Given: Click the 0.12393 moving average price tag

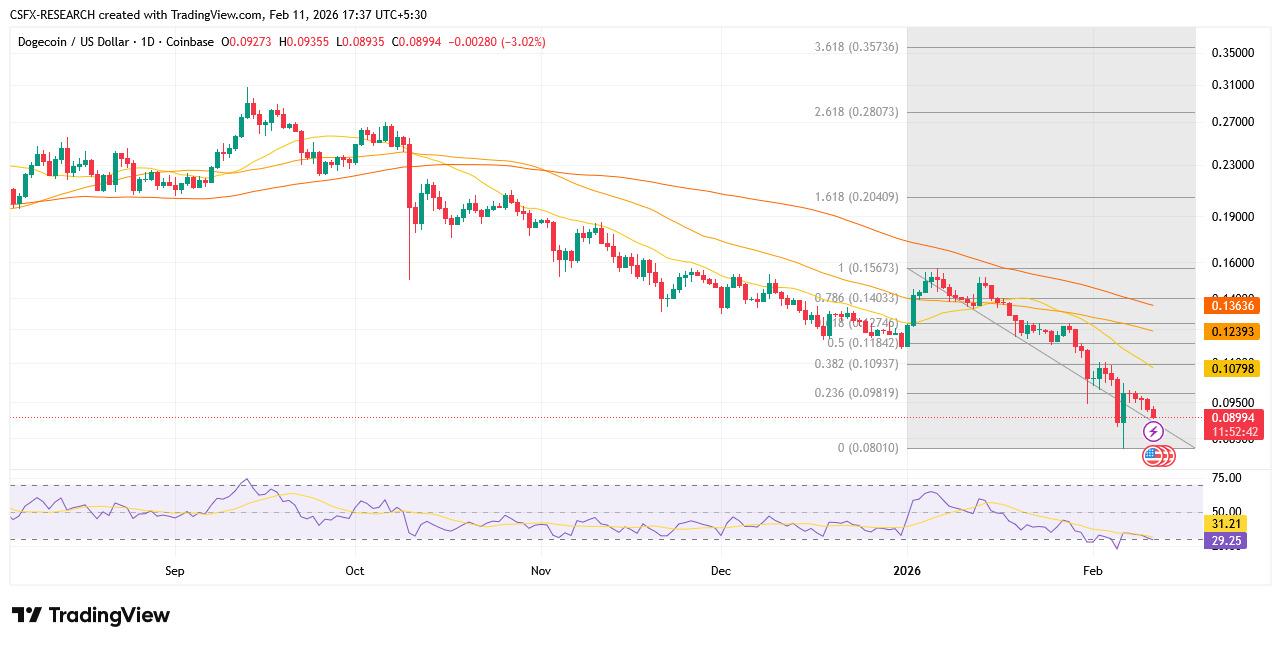Looking at the screenshot, I should pos(1235,331).
